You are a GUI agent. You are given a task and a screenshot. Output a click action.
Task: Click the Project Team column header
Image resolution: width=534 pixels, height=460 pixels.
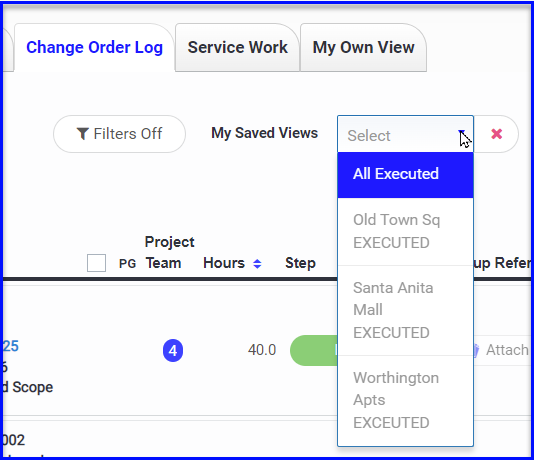pyautogui.click(x=169, y=252)
